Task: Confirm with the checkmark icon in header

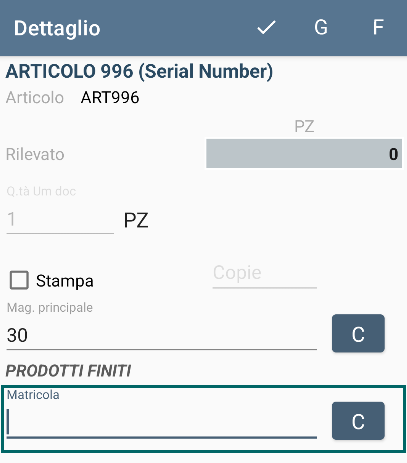Action: click(x=266, y=27)
